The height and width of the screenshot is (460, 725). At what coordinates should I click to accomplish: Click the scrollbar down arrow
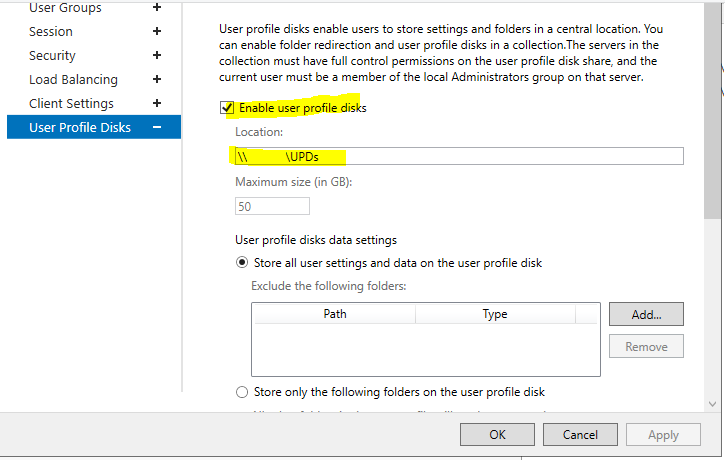click(x=713, y=402)
